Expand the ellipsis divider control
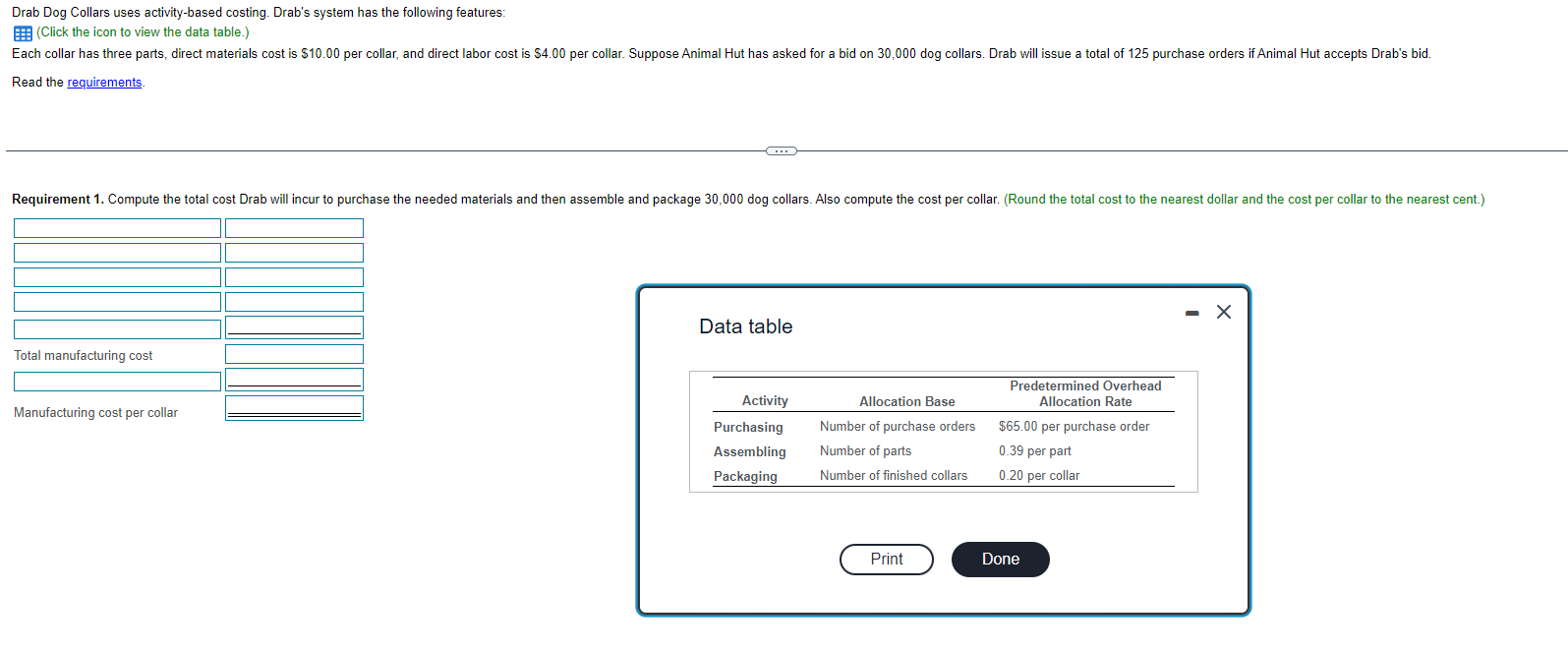The width and height of the screenshot is (1568, 651). (x=781, y=149)
